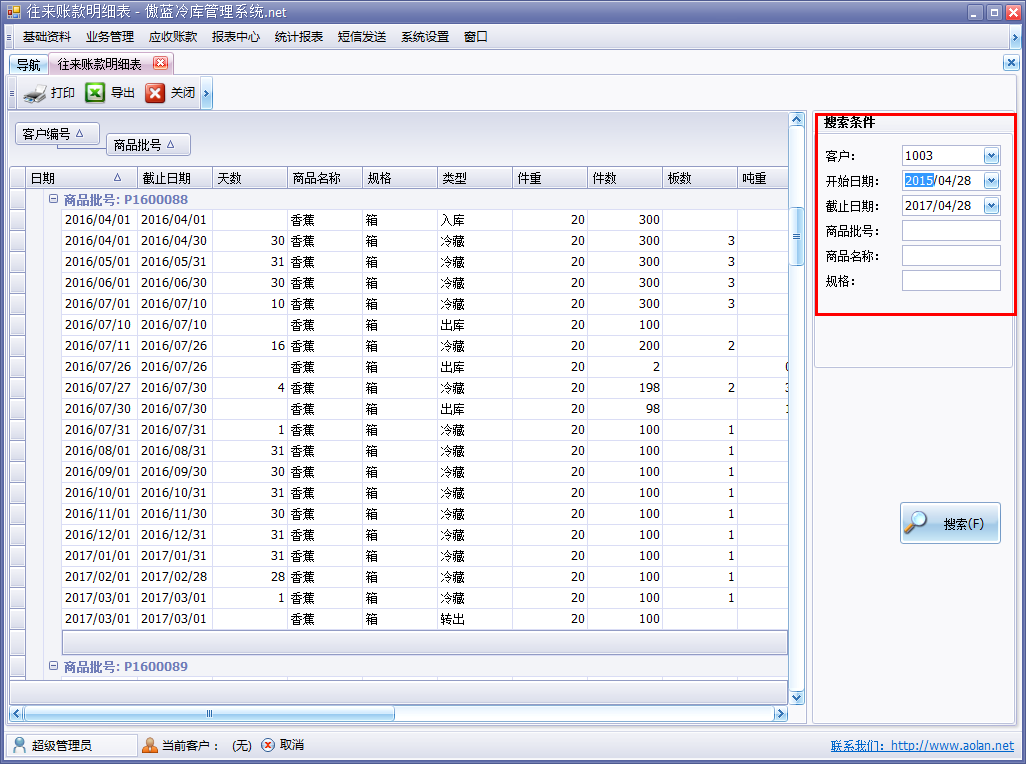Click the 商品批号 search input field

point(950,231)
